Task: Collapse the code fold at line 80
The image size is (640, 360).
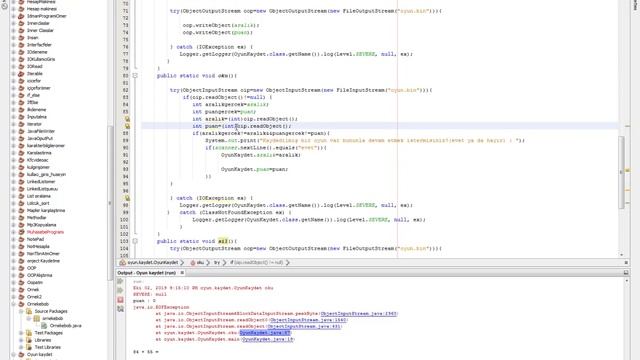Action: coord(135,76)
